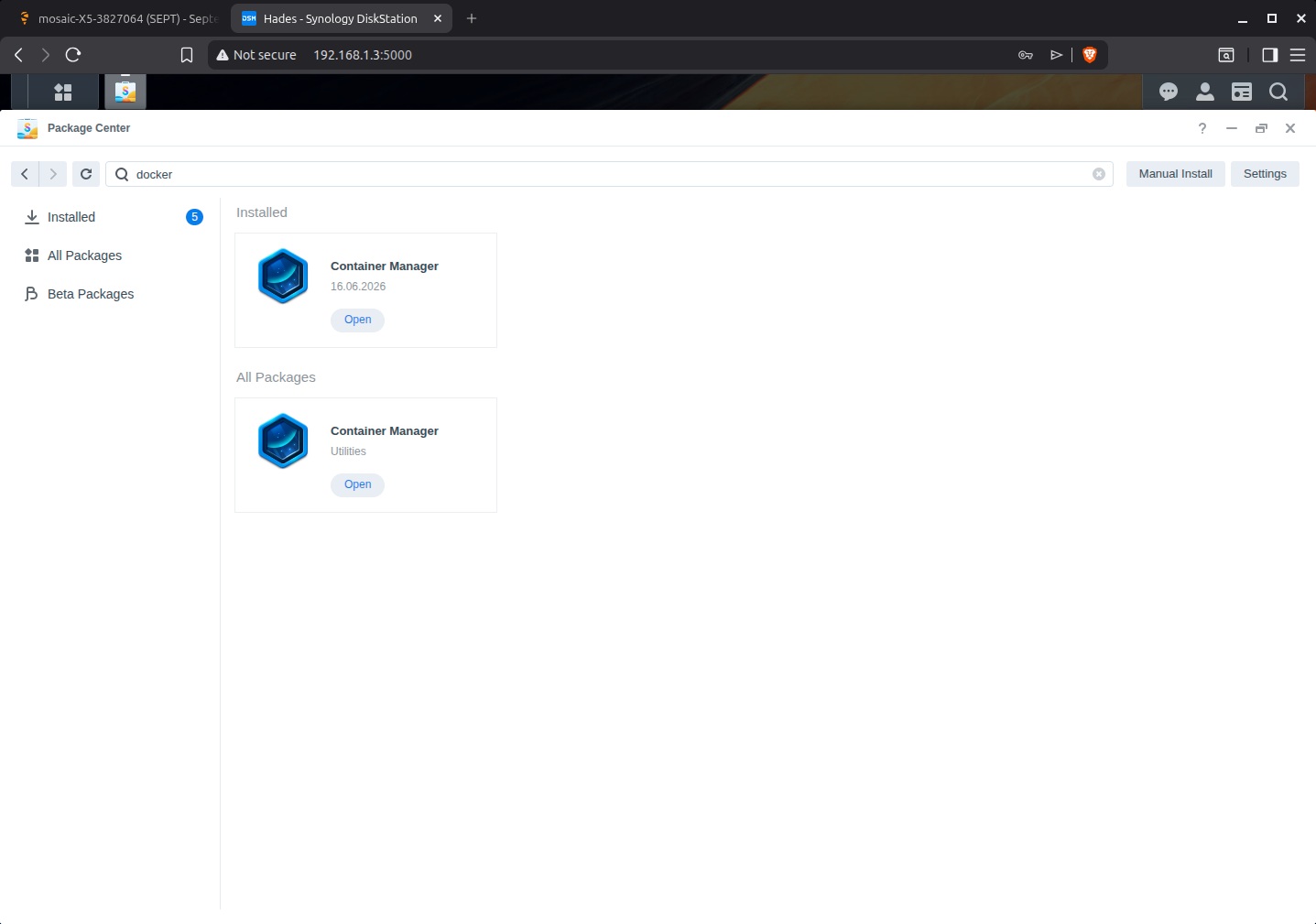This screenshot has width=1316, height=924.
Task: Select the Hades - Synology DiskStation tab
Action: click(341, 18)
